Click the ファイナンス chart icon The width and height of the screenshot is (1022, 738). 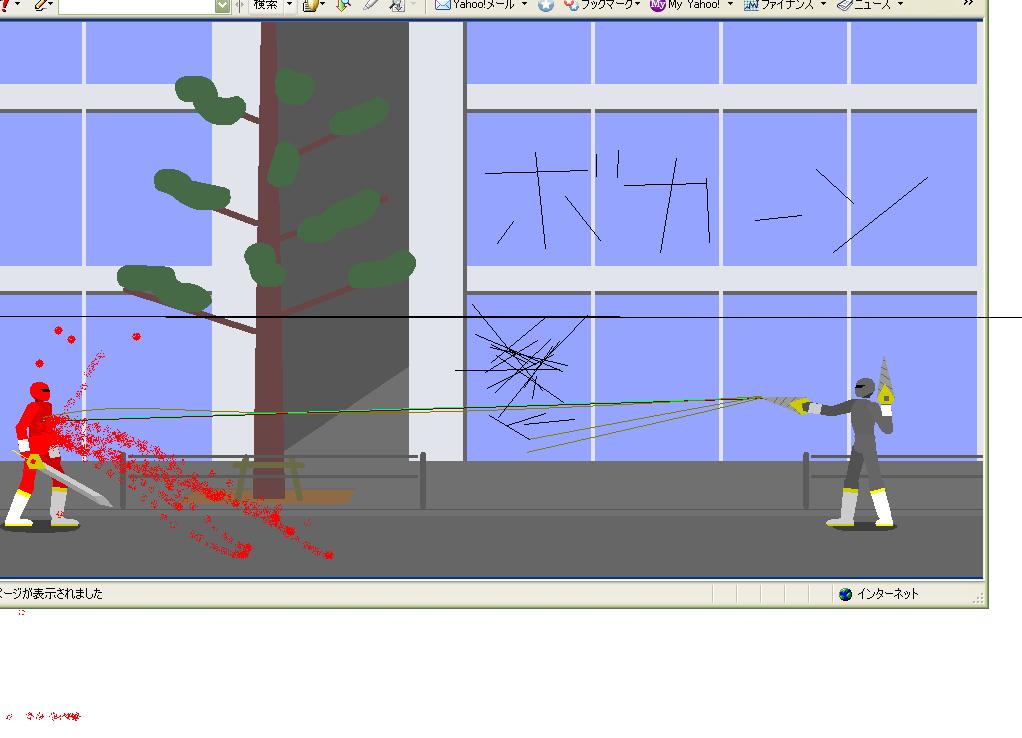coord(751,5)
